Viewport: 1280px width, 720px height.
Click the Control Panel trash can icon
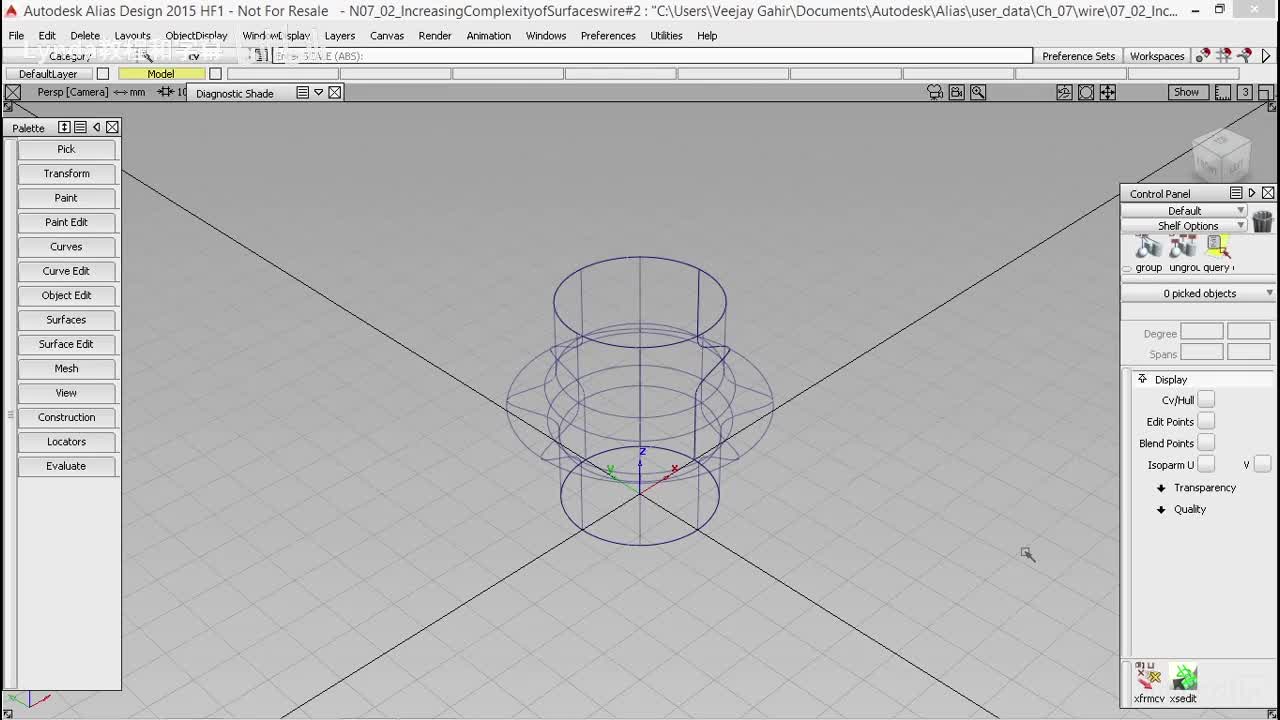(1262, 221)
